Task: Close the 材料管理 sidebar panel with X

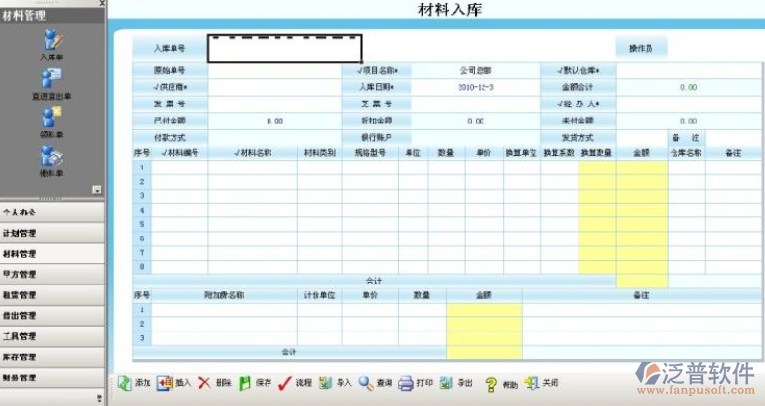Action: coord(102,3)
